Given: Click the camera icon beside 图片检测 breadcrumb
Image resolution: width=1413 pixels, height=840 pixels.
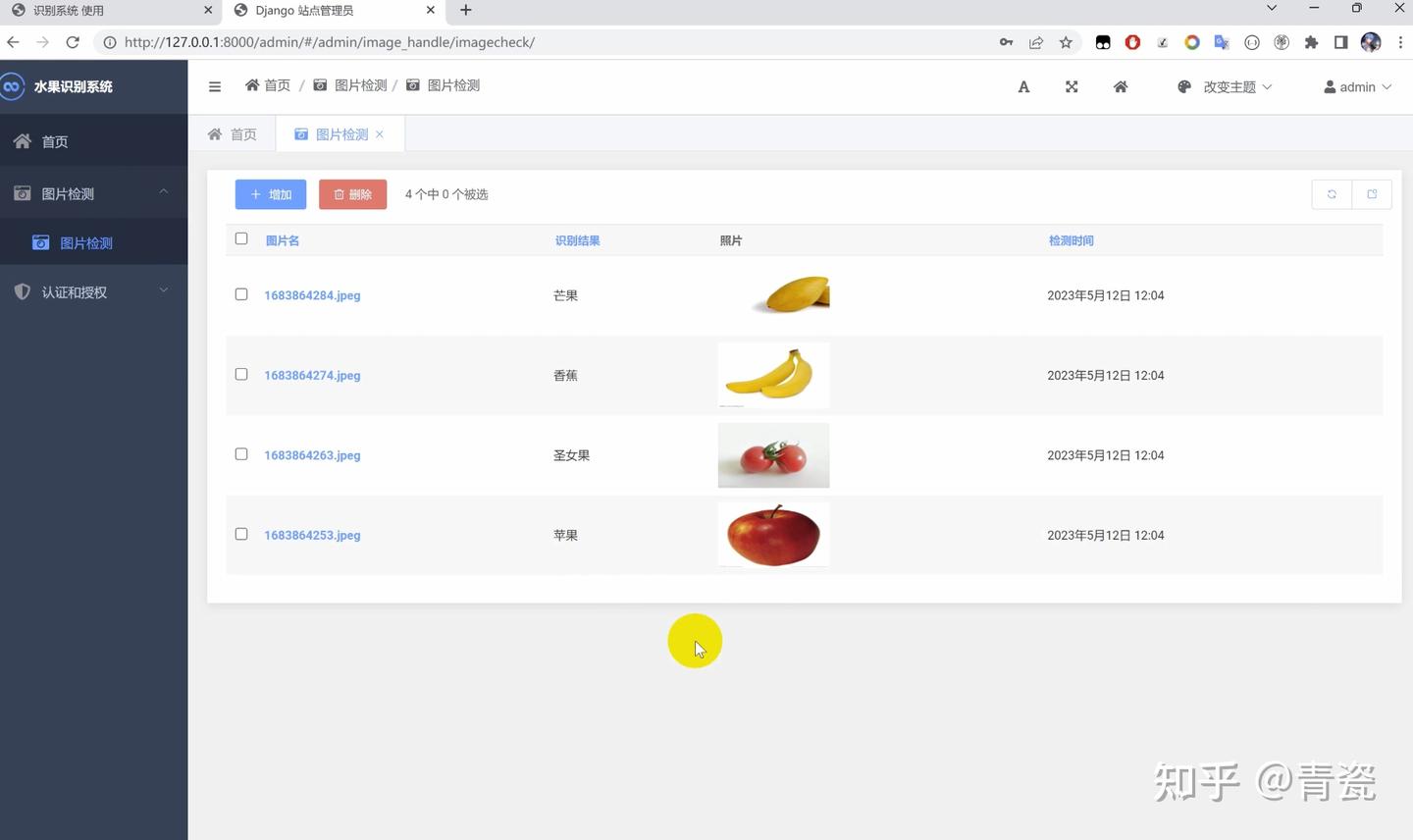Looking at the screenshot, I should click(320, 85).
